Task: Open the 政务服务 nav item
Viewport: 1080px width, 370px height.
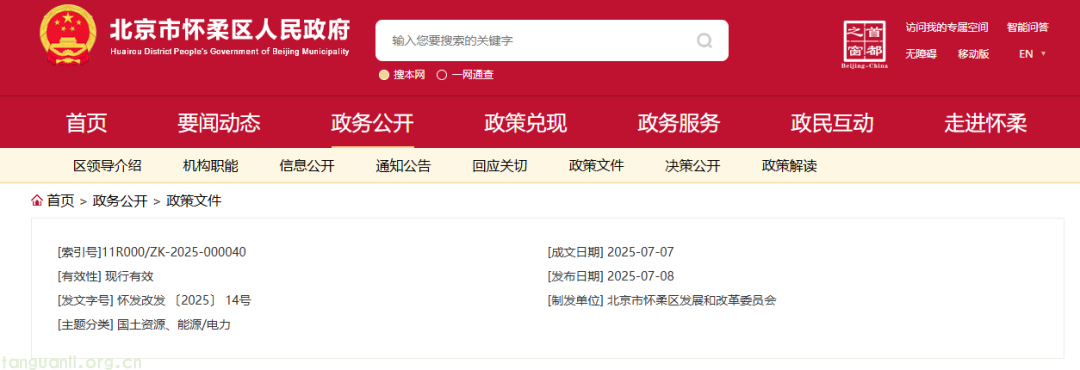Action: (x=679, y=123)
